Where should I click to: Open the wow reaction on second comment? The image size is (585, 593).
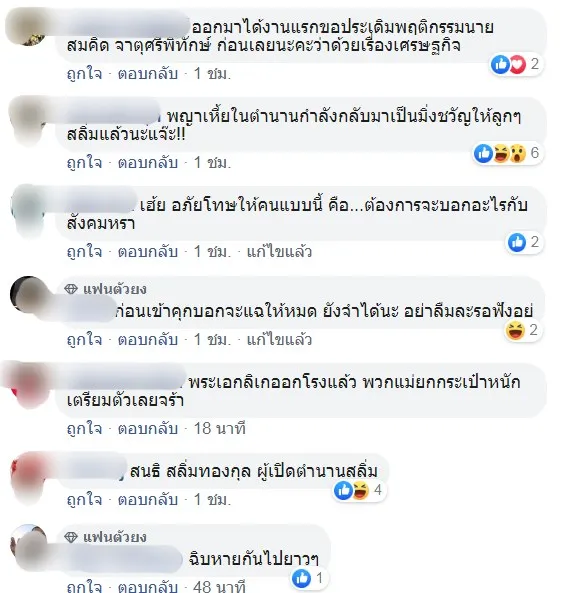point(517,153)
